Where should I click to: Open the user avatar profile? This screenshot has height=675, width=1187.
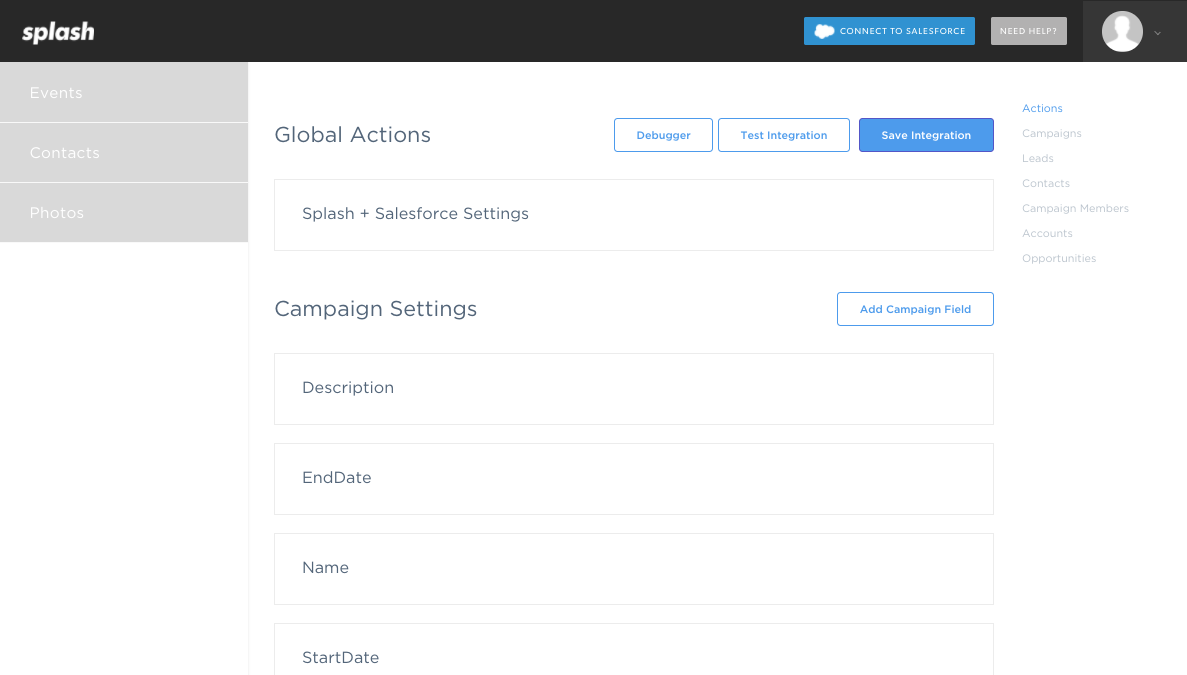(1122, 31)
